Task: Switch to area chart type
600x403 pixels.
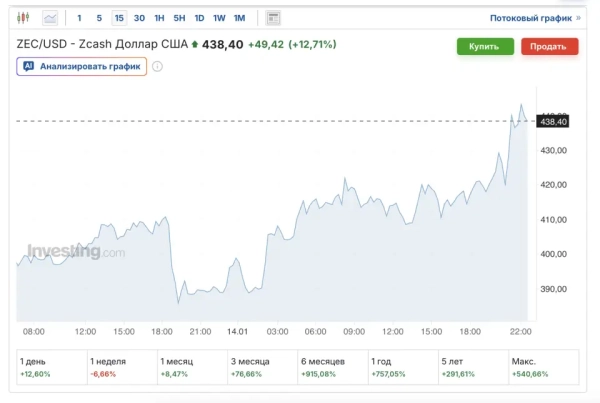Action: [x=49, y=18]
